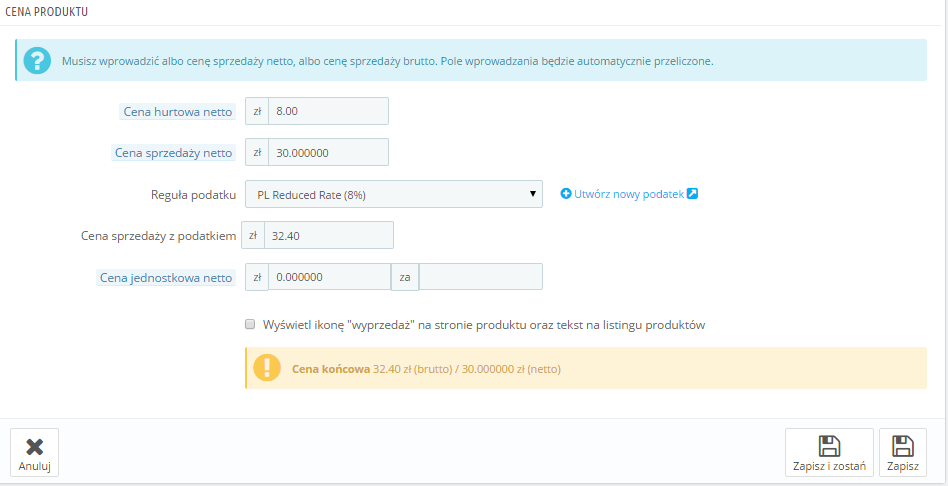Click the Cena sprzedaży z podatkiem field

[330, 235]
